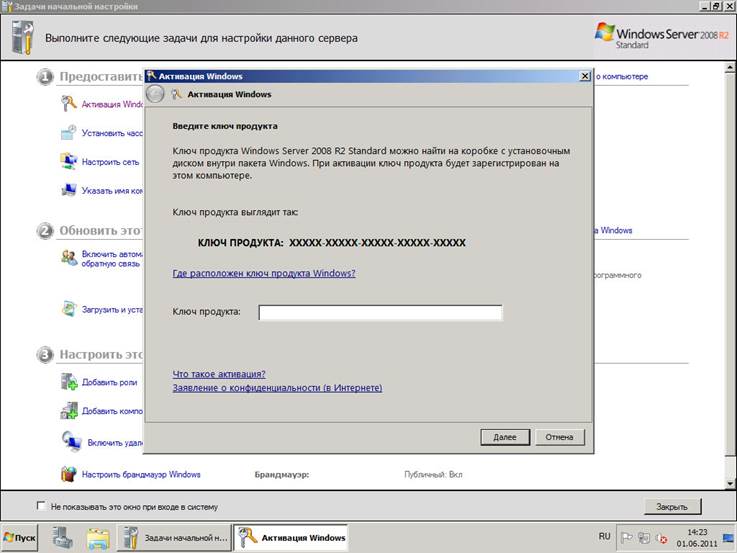Image resolution: width=737 pixels, height=553 pixels.
Task: Click the network icon beside Настроить сеть
Action: 69,161
